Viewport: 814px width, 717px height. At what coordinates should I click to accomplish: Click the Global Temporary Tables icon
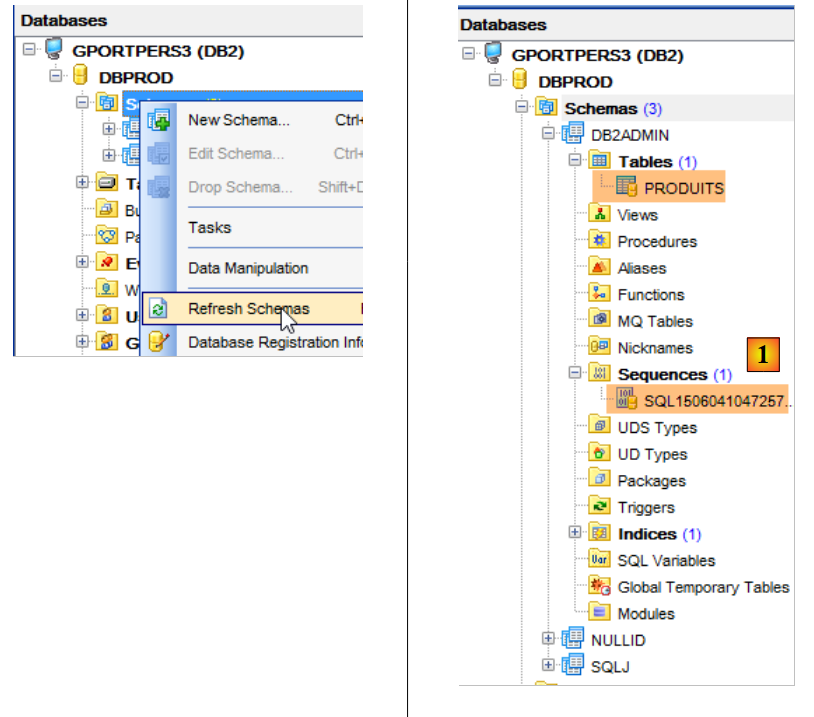(x=600, y=587)
